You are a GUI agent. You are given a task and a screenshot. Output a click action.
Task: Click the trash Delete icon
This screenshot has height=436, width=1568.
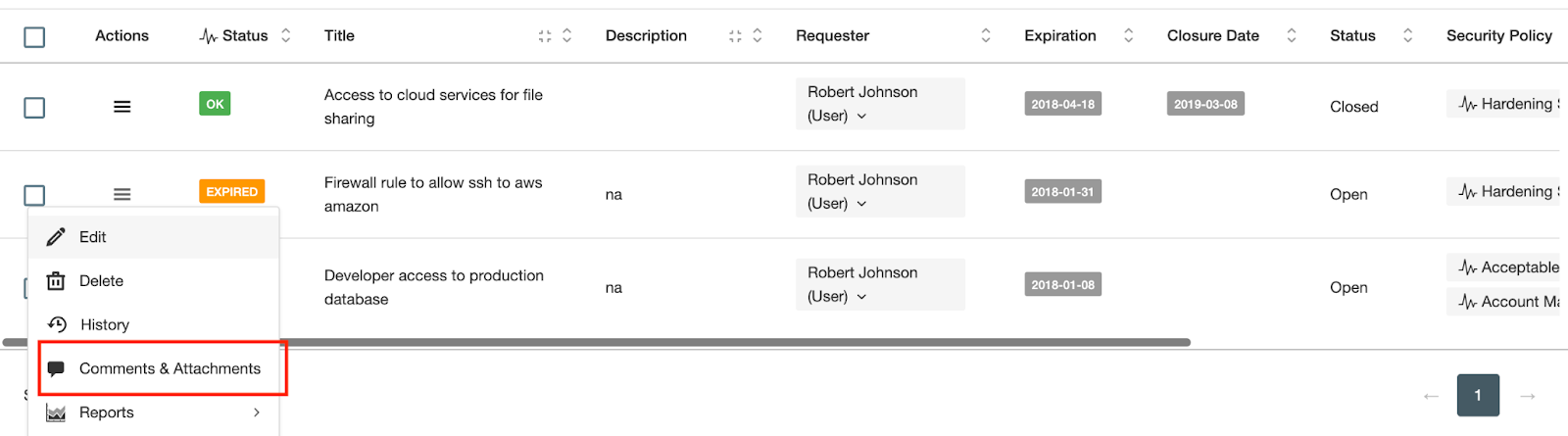click(x=56, y=281)
